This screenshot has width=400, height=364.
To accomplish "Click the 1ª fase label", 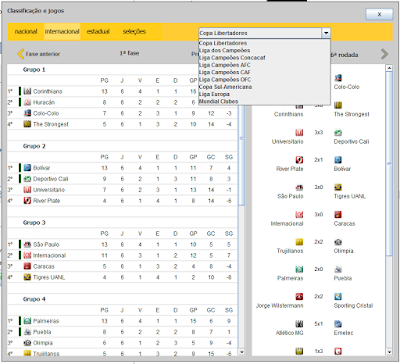I will [129, 53].
